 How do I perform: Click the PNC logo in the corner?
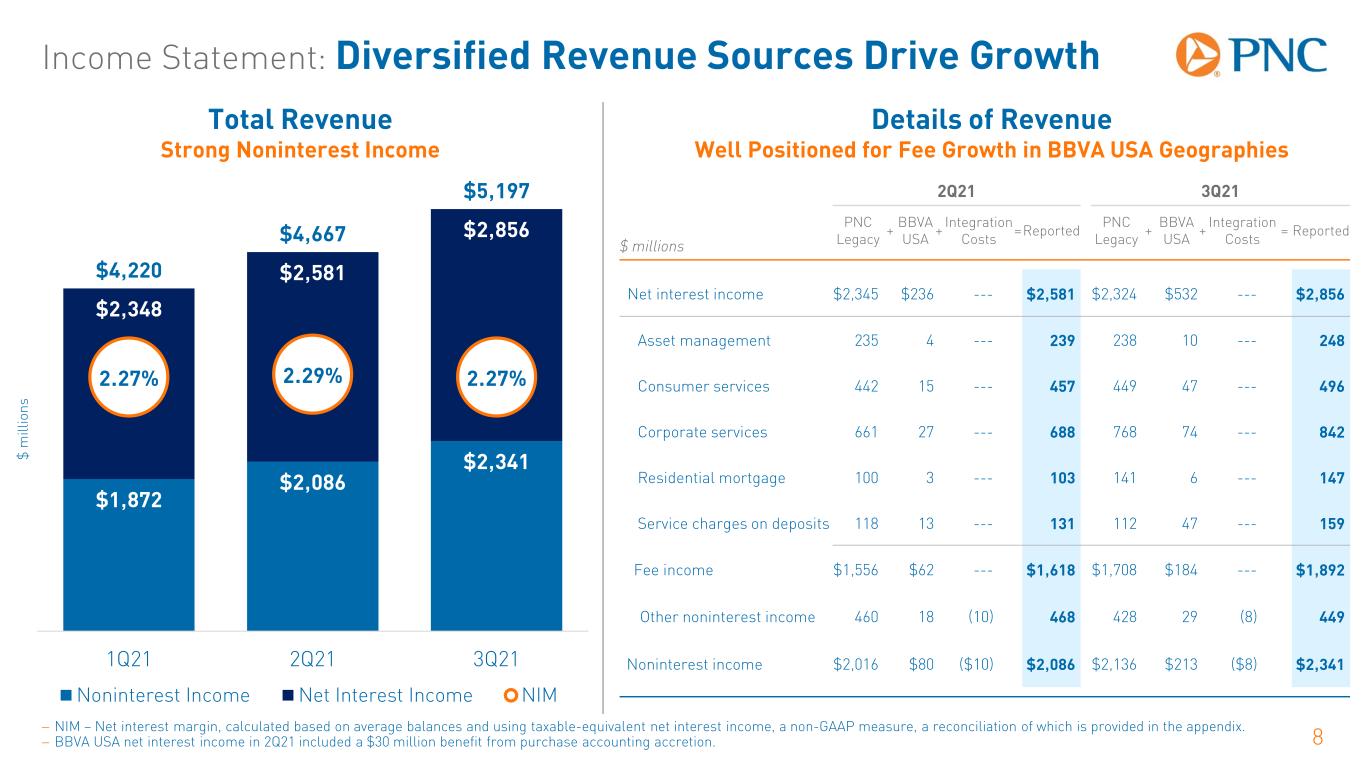(x=1251, y=56)
